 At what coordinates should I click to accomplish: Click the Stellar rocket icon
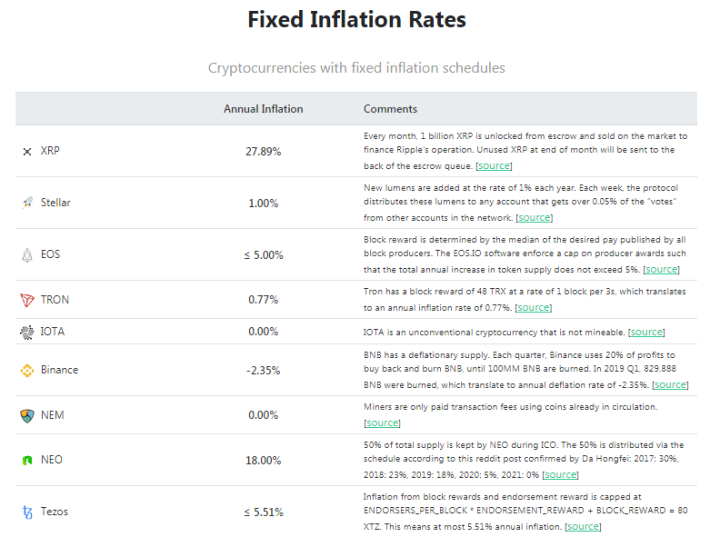27,202
